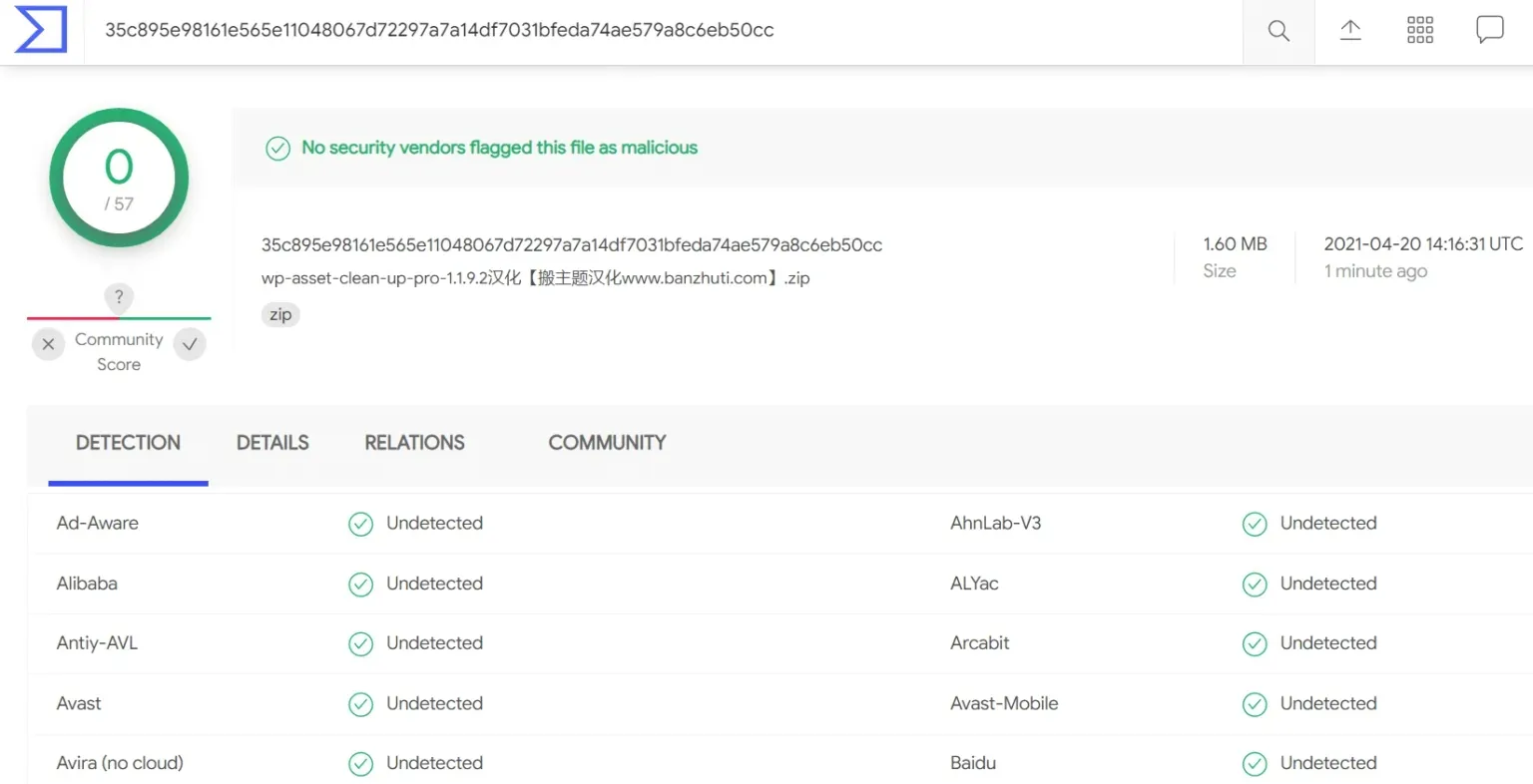The height and width of the screenshot is (784, 1533).
Task: Click the green check beside the 'No security vendors' message
Action: (x=277, y=149)
